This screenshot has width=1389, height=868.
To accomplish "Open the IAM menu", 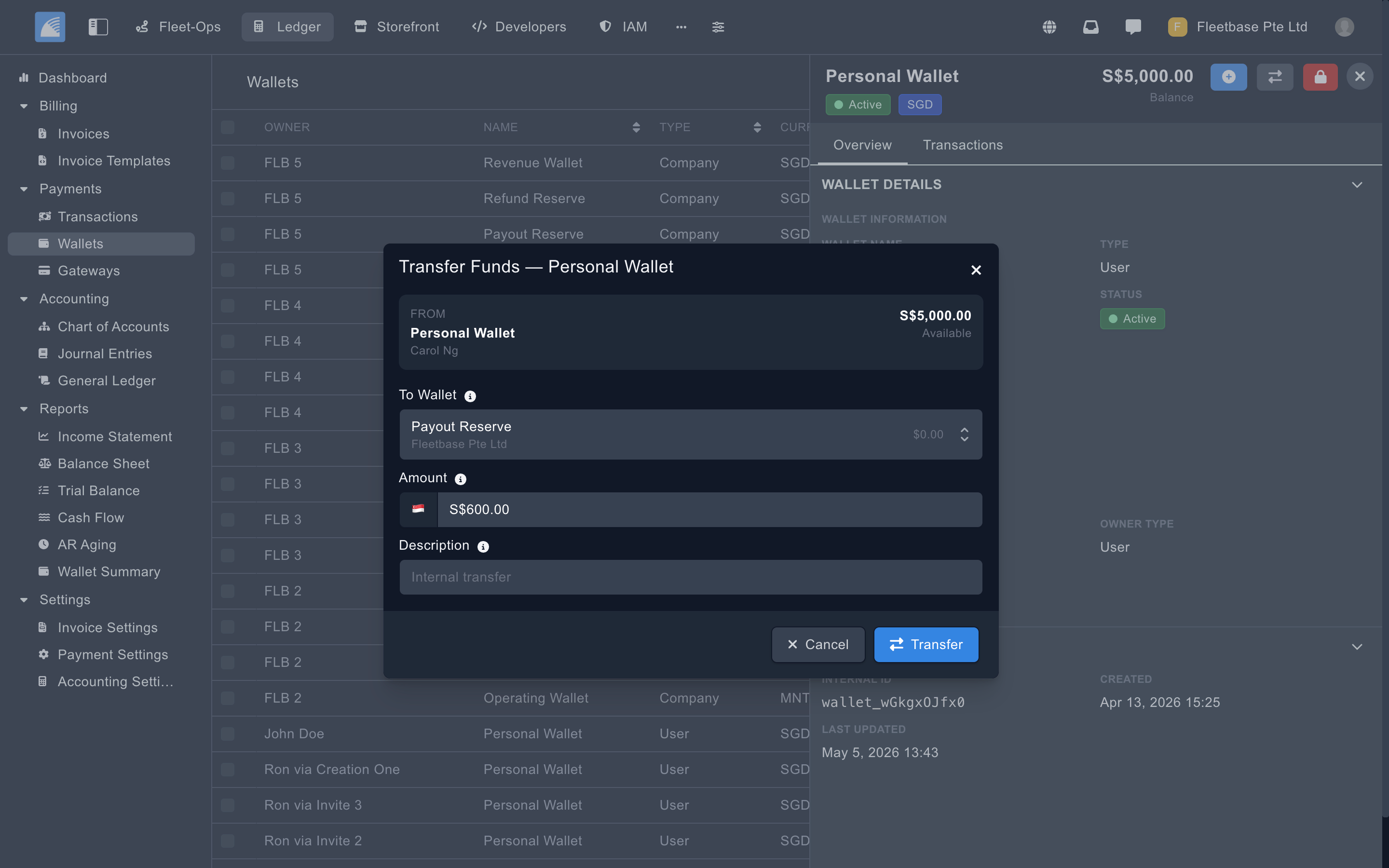I will pos(623,27).
